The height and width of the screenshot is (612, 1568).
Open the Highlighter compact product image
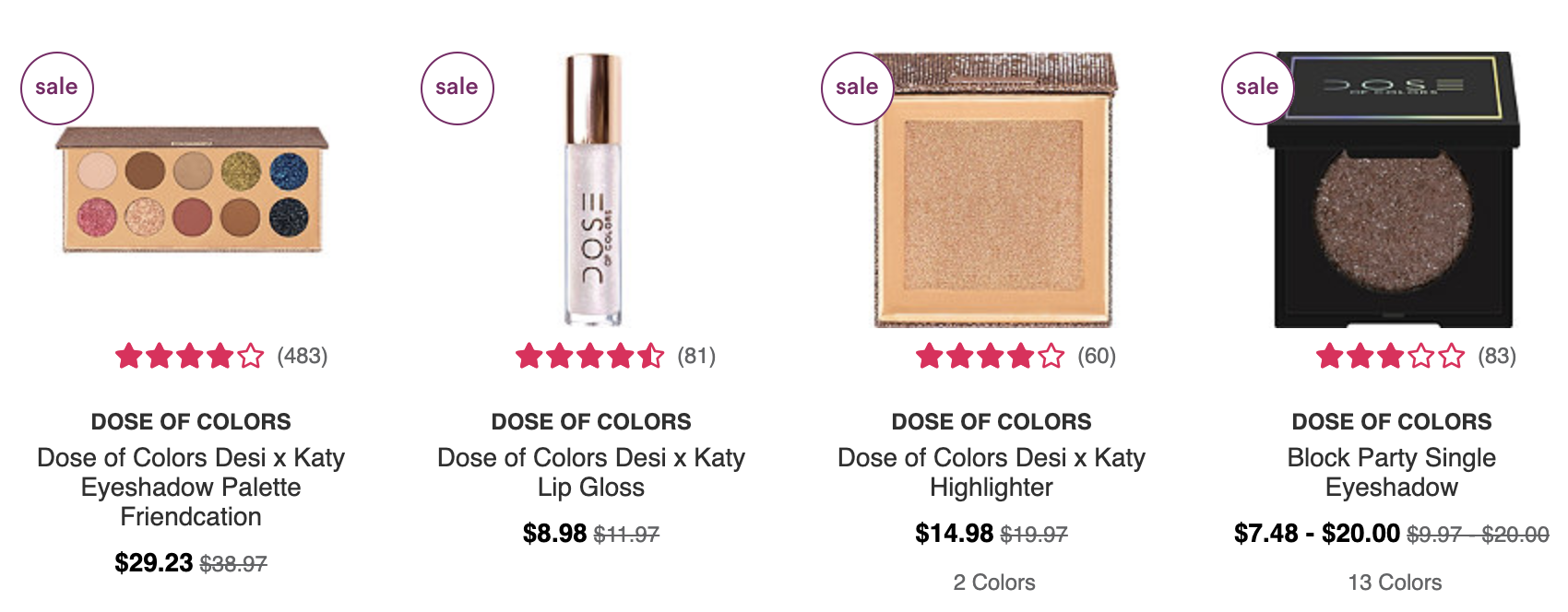pyautogui.click(x=994, y=190)
